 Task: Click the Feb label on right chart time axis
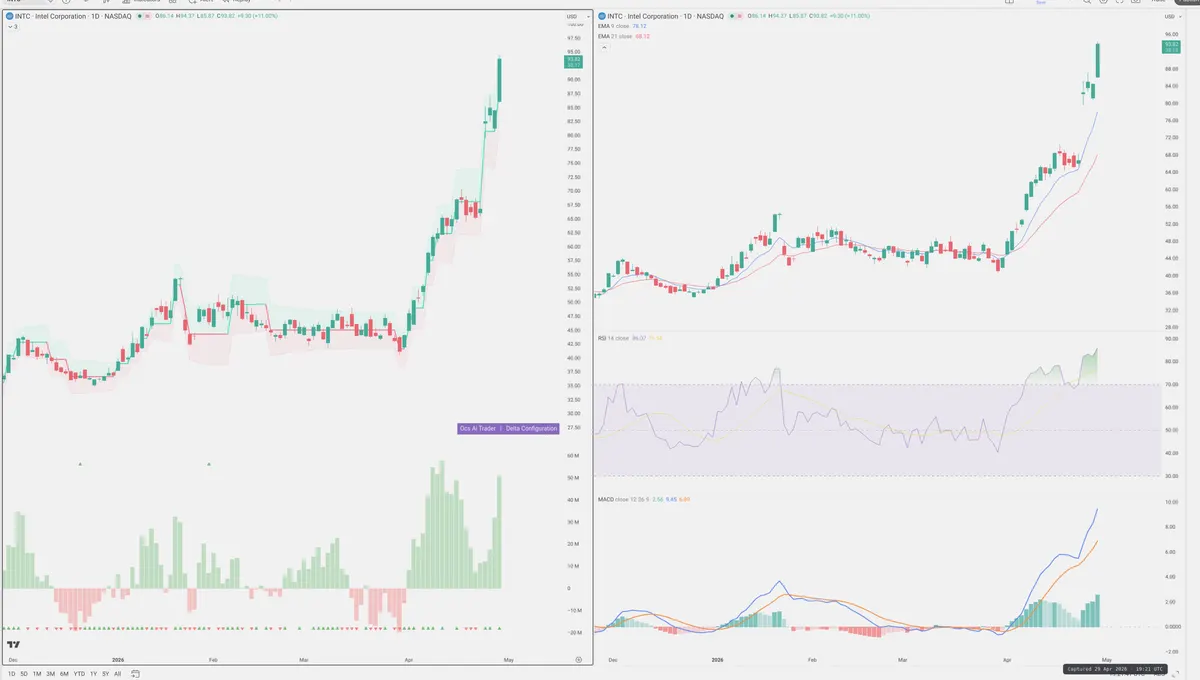[x=811, y=660]
